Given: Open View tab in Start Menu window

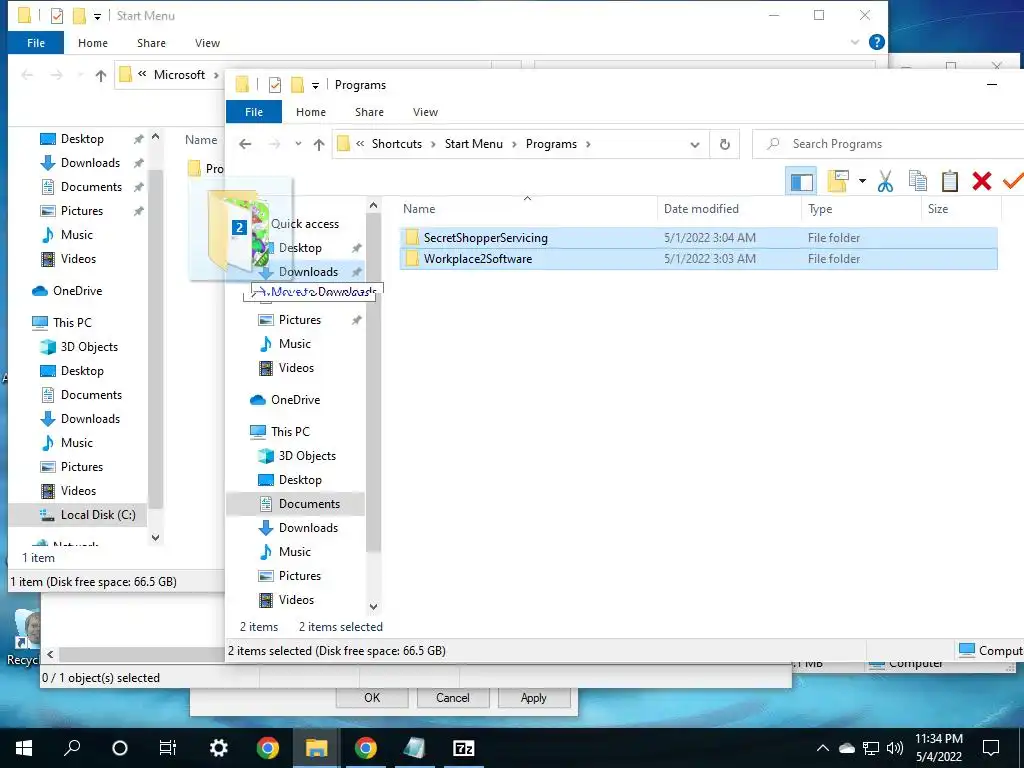Looking at the screenshot, I should coord(207,43).
